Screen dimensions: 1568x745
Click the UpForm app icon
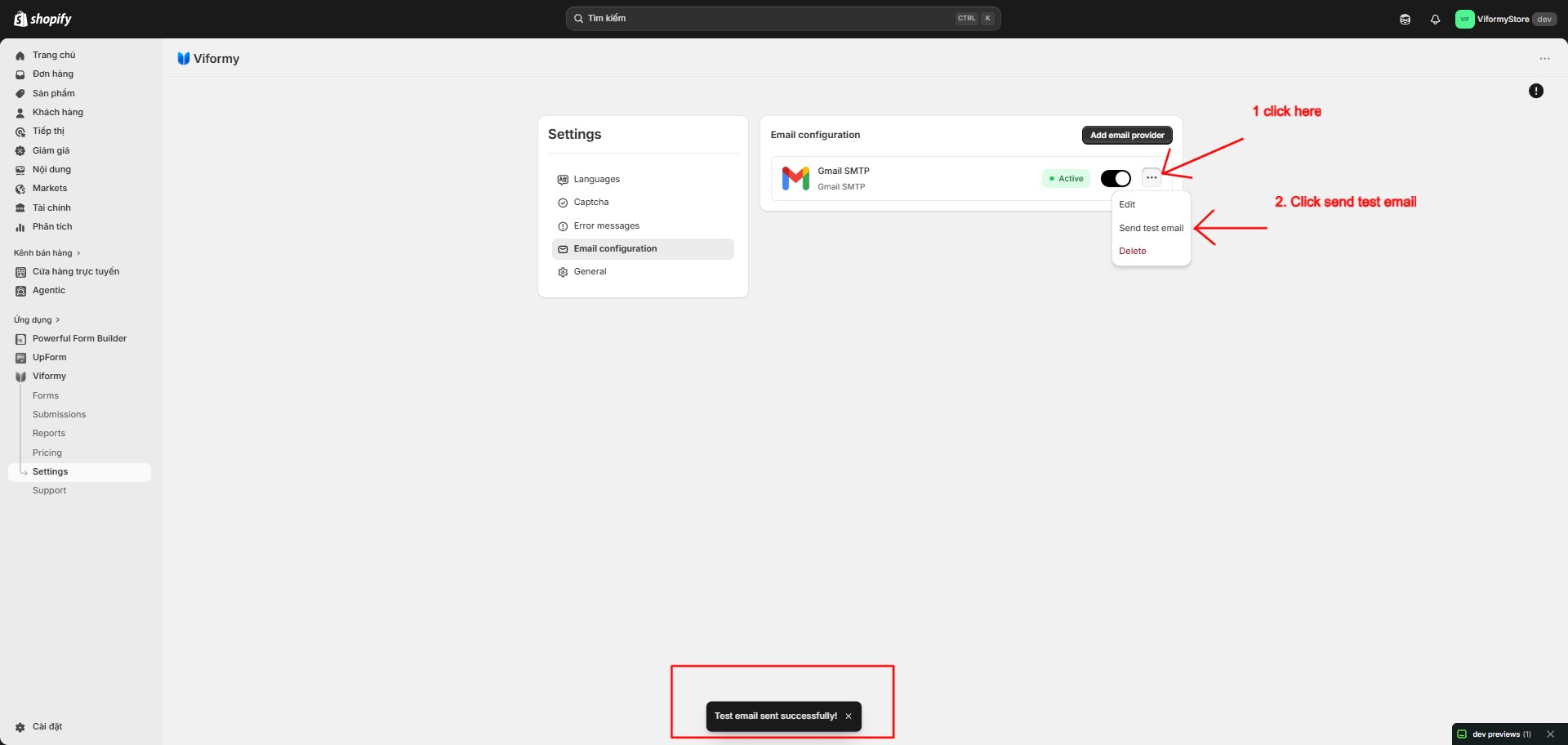(x=20, y=358)
